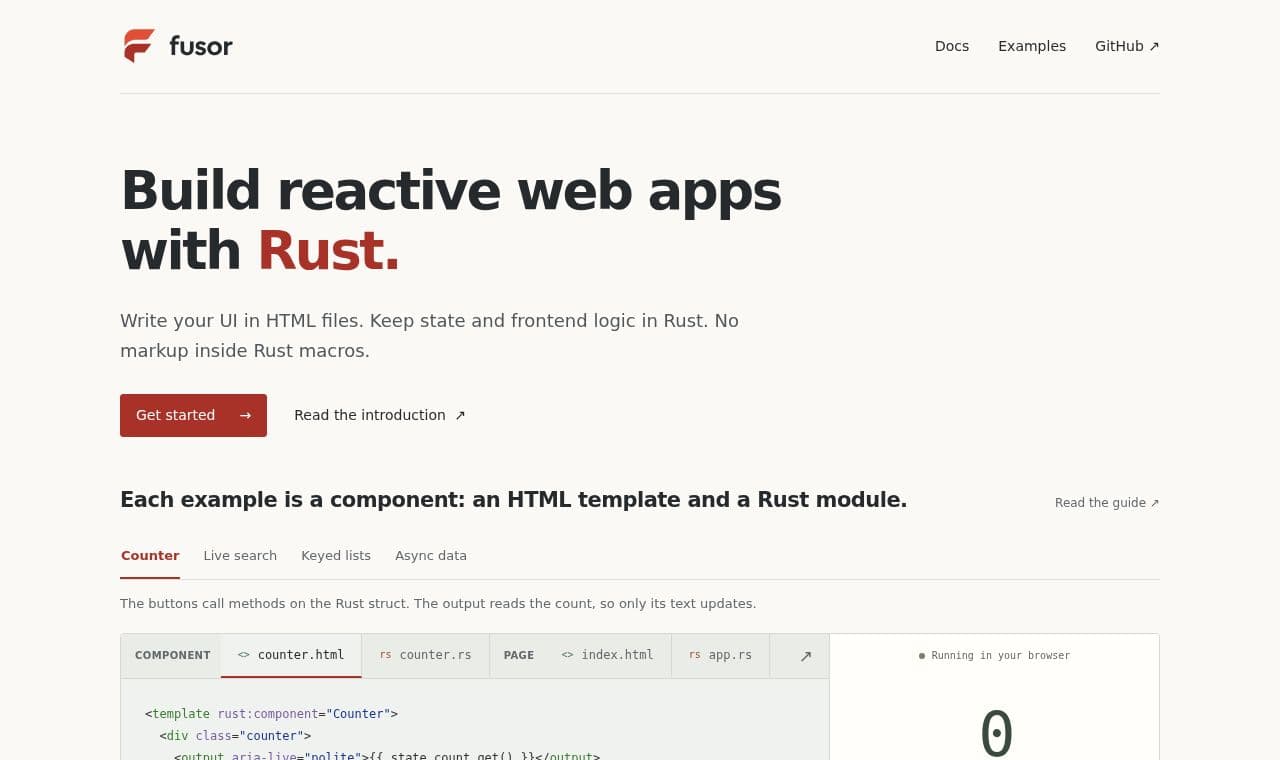Select the counter.html file tab
The image size is (1280, 760).
pyautogui.click(x=291, y=656)
